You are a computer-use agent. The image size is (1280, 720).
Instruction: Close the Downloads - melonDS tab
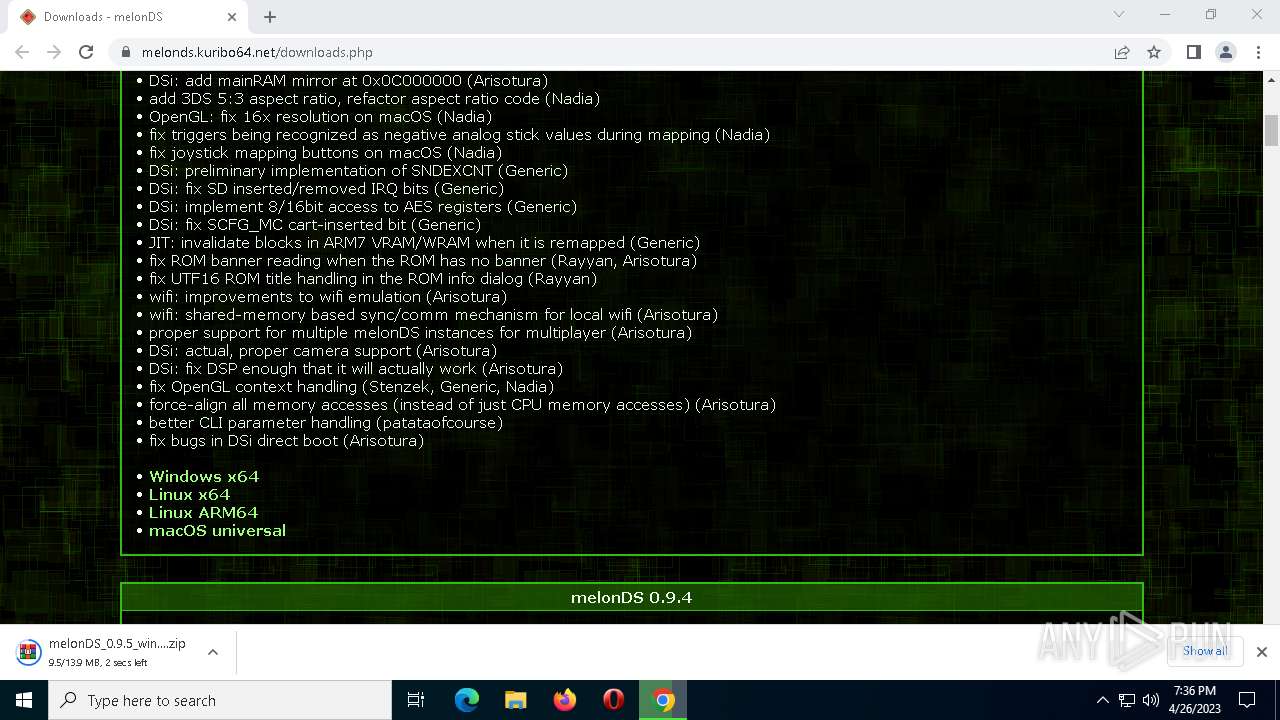[x=232, y=17]
